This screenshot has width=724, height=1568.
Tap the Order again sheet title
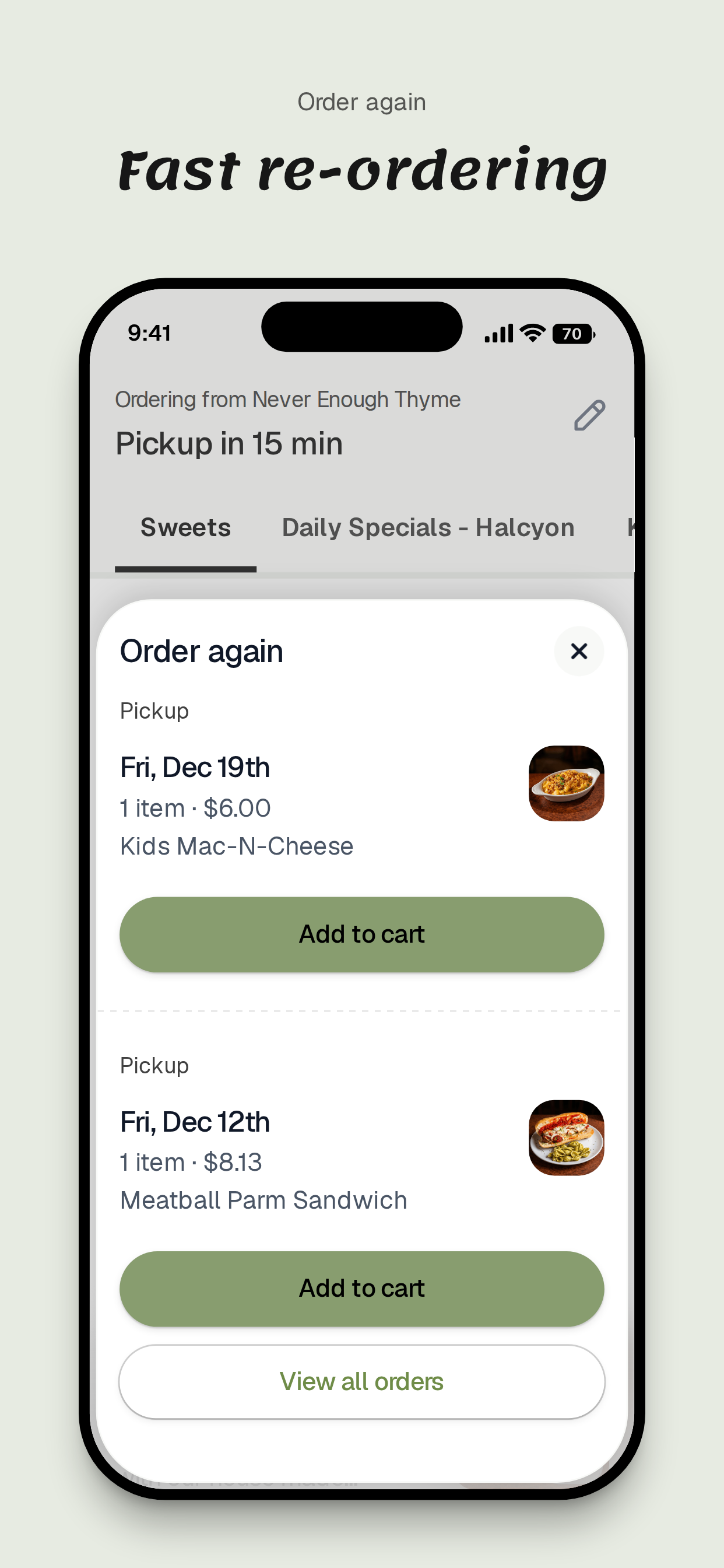[201, 652]
